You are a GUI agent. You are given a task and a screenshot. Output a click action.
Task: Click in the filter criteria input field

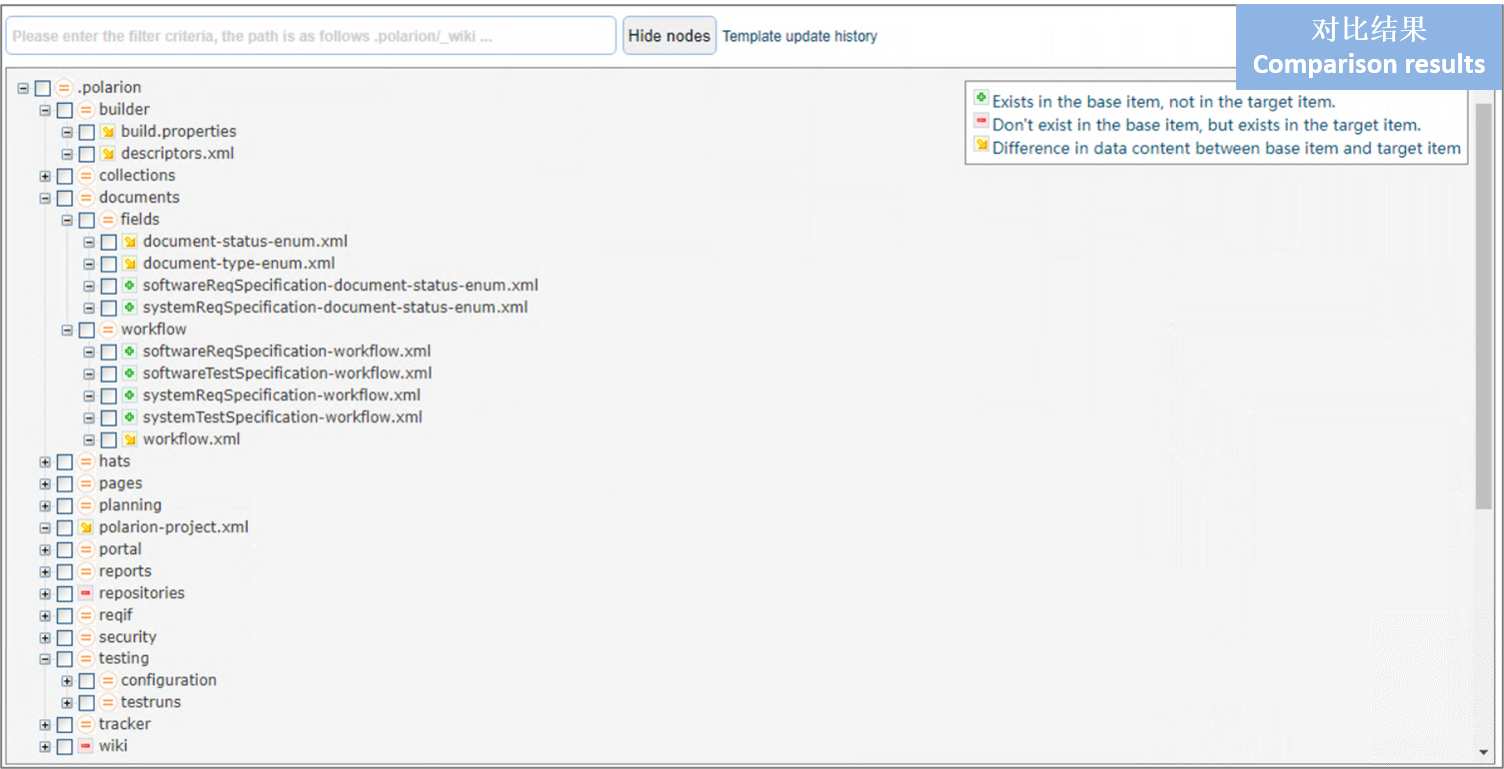pos(311,36)
